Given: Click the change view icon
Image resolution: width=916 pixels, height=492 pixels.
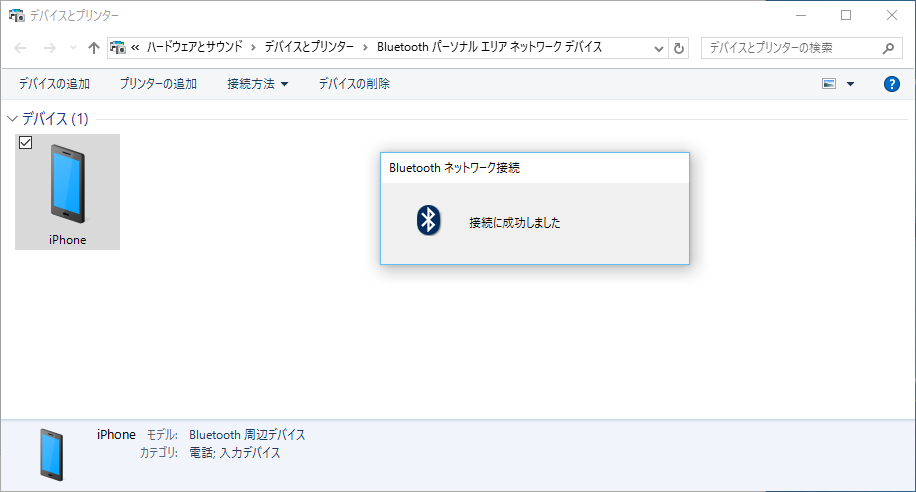Looking at the screenshot, I should pos(829,84).
